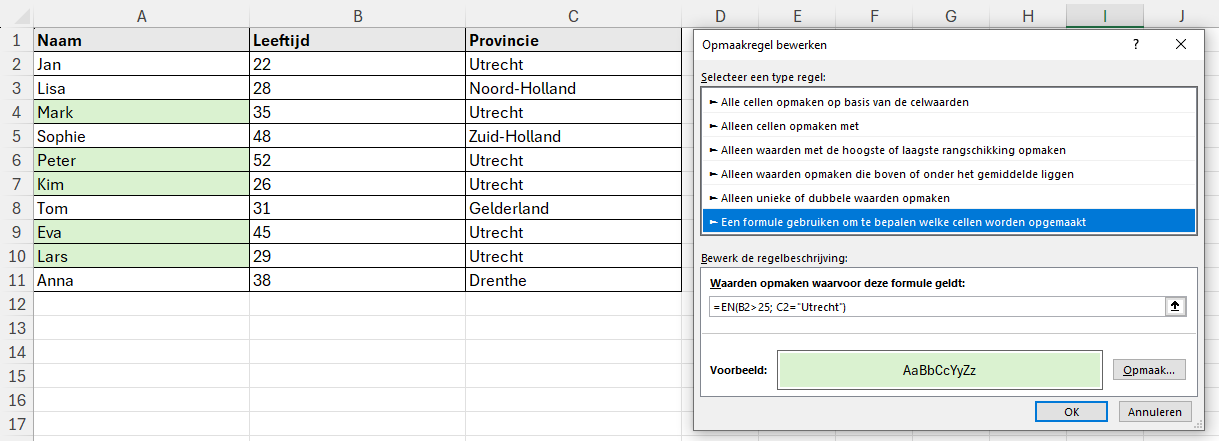Select 'Alleen unieke of dubbele waarden opmaken'
1219x441 pixels.
click(835, 198)
